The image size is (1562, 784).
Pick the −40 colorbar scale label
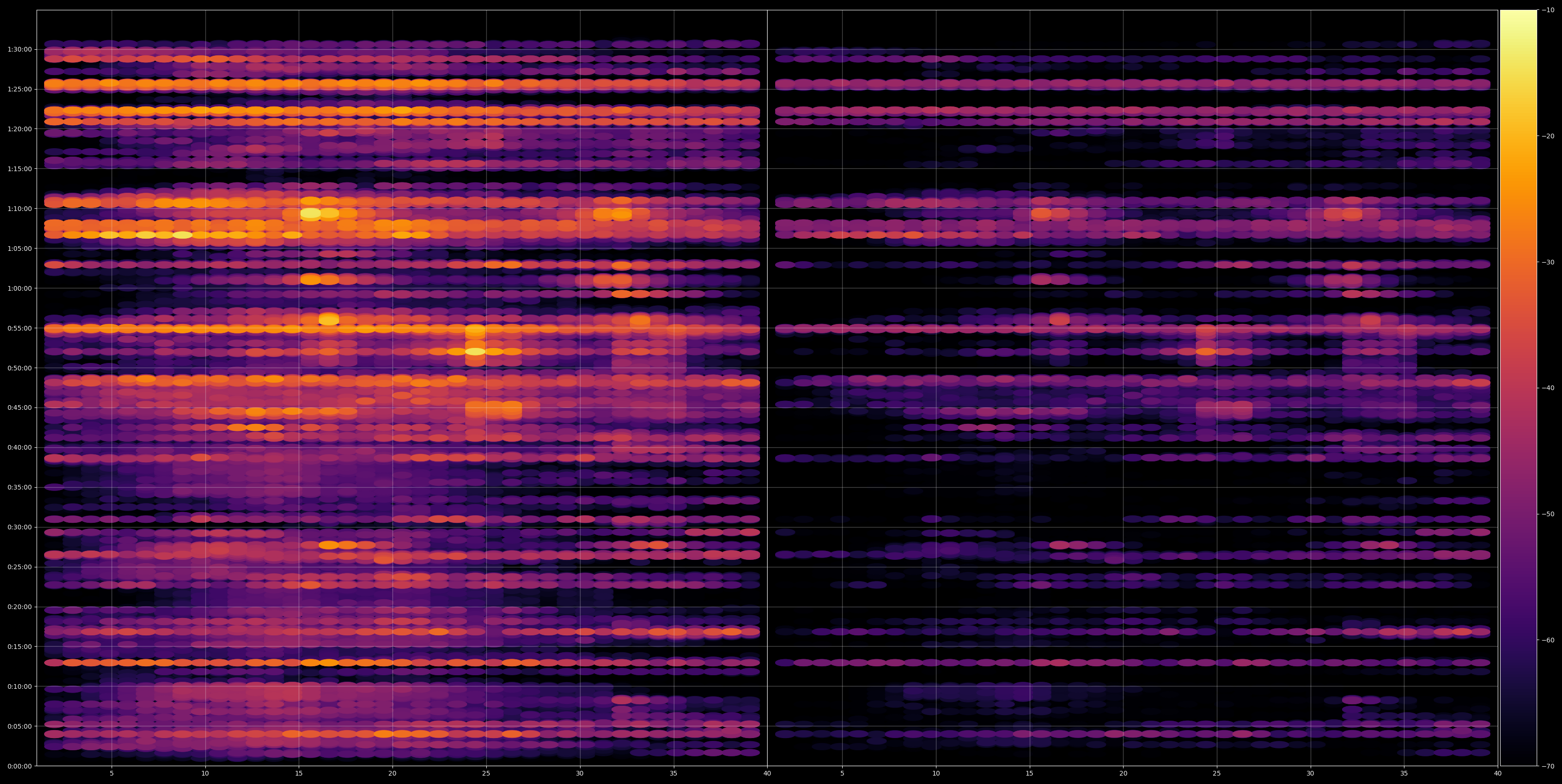pos(1548,388)
